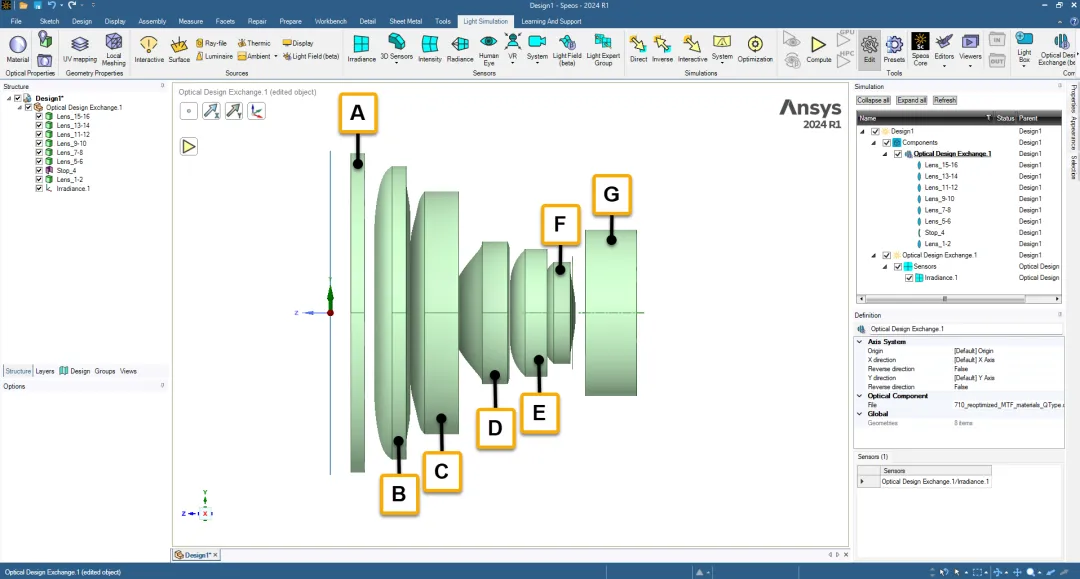Open the Optimization tool
Viewport: 1080px width, 579px height.
(755, 49)
